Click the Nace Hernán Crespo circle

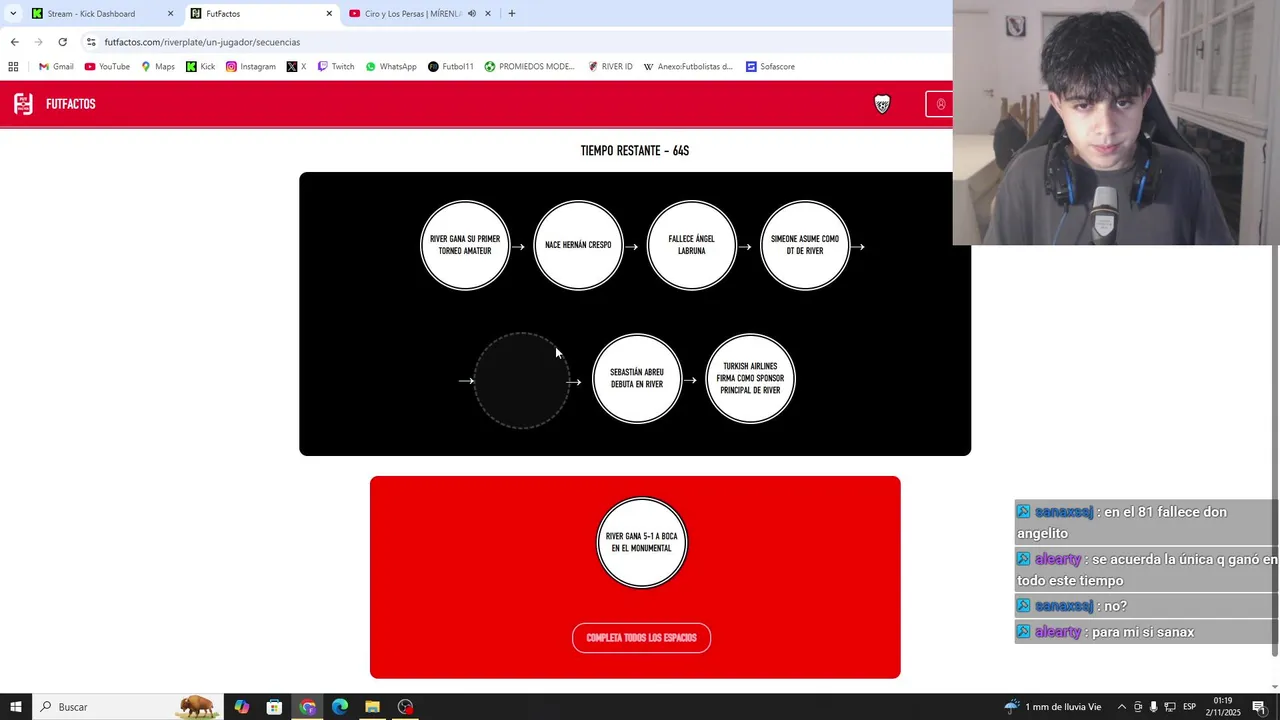coord(578,246)
